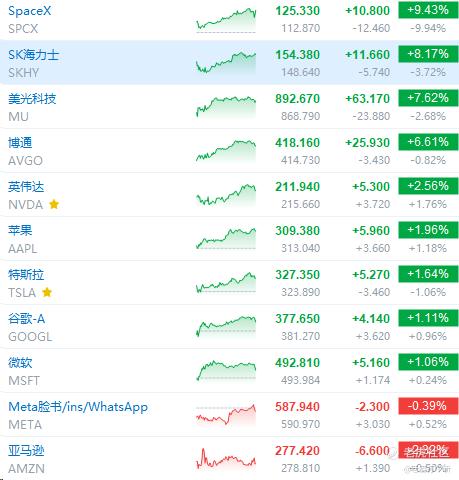The height and width of the screenshot is (480, 459).
Task: Open SpaceX intraday sparkline chart
Action: (x=226, y=20)
